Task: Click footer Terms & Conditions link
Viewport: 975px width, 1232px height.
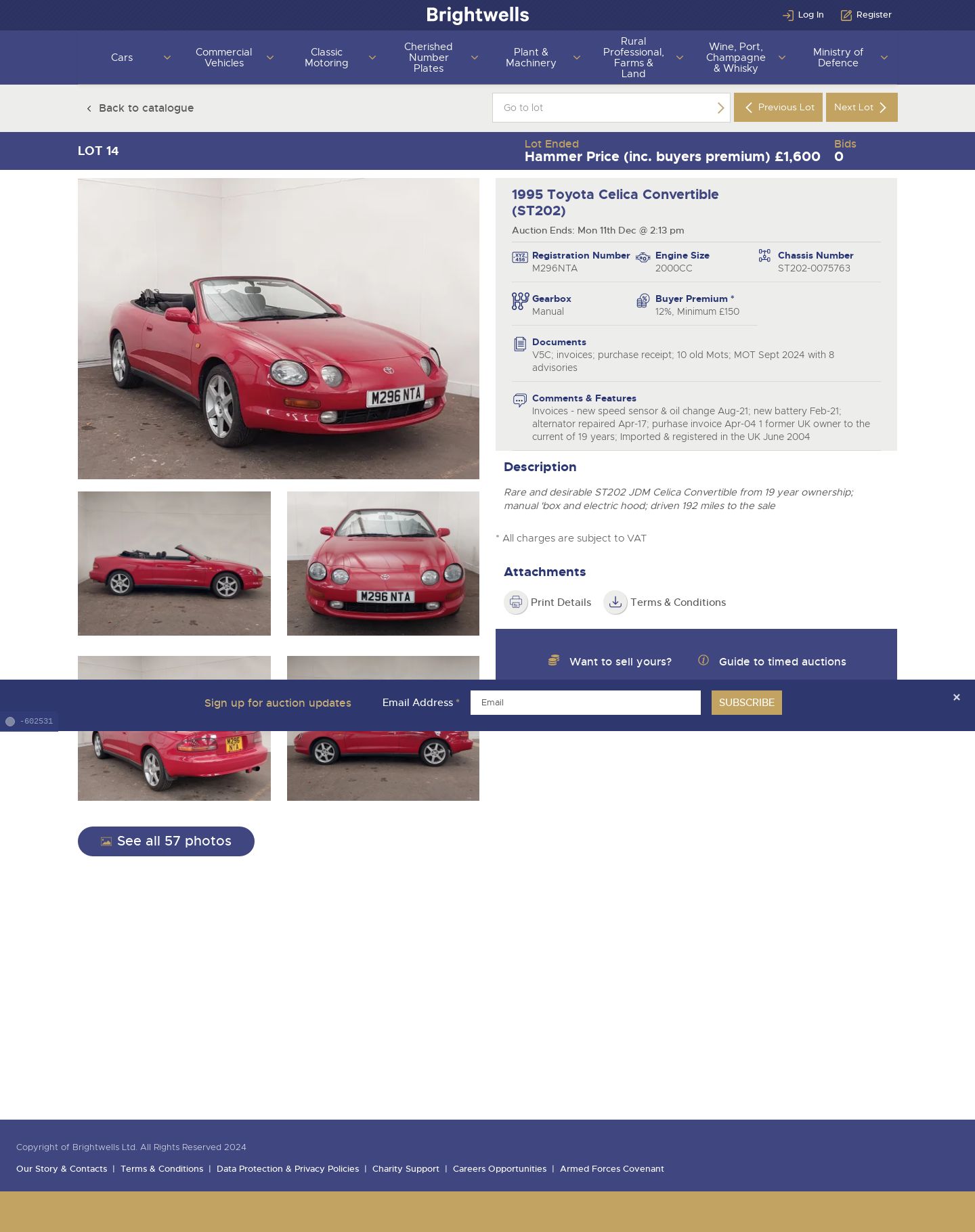Action: [x=162, y=1169]
